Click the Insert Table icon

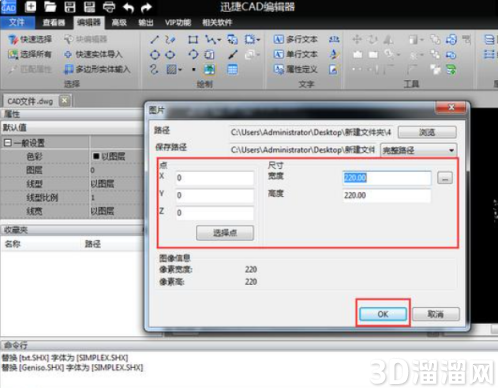tap(232, 69)
